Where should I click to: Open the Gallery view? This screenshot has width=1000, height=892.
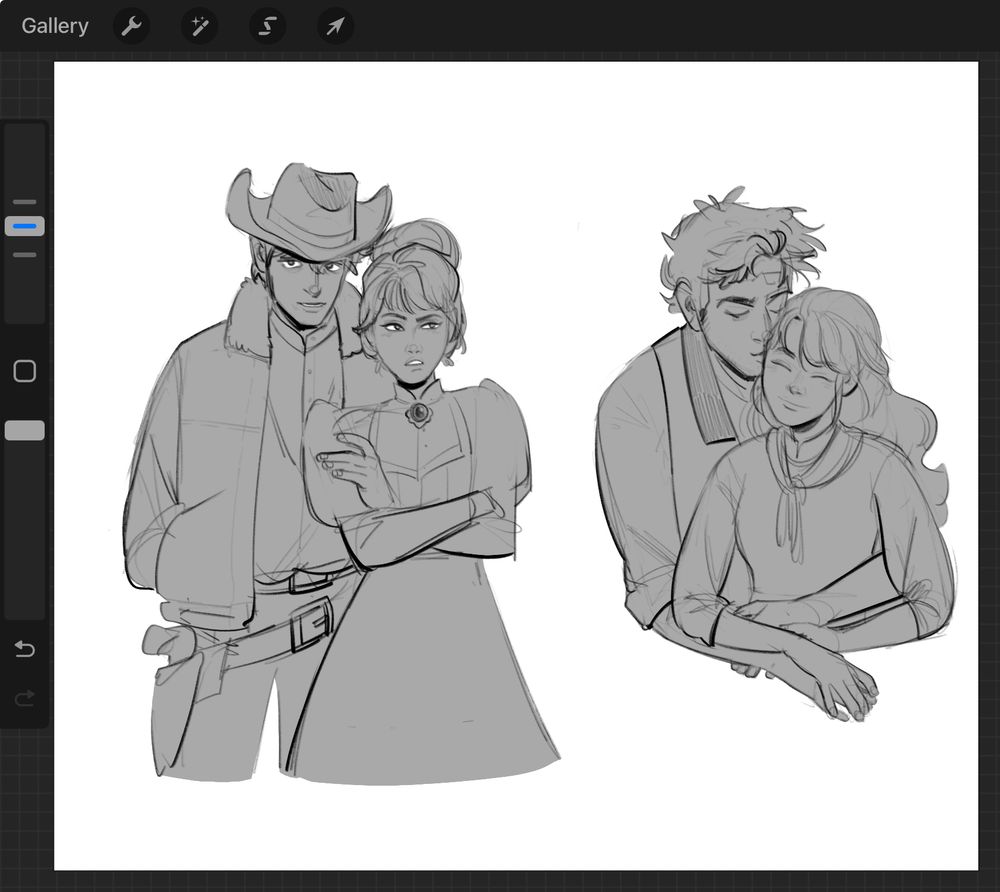tap(55, 26)
